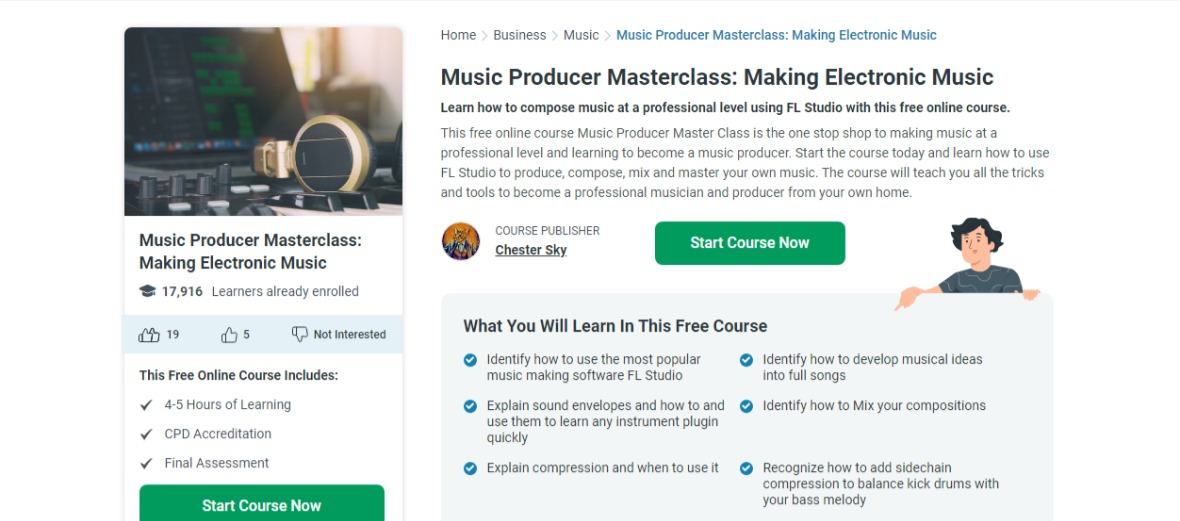The width and height of the screenshot is (1180, 521).
Task: Click Start Course Now in sidebar card
Action: [262, 505]
